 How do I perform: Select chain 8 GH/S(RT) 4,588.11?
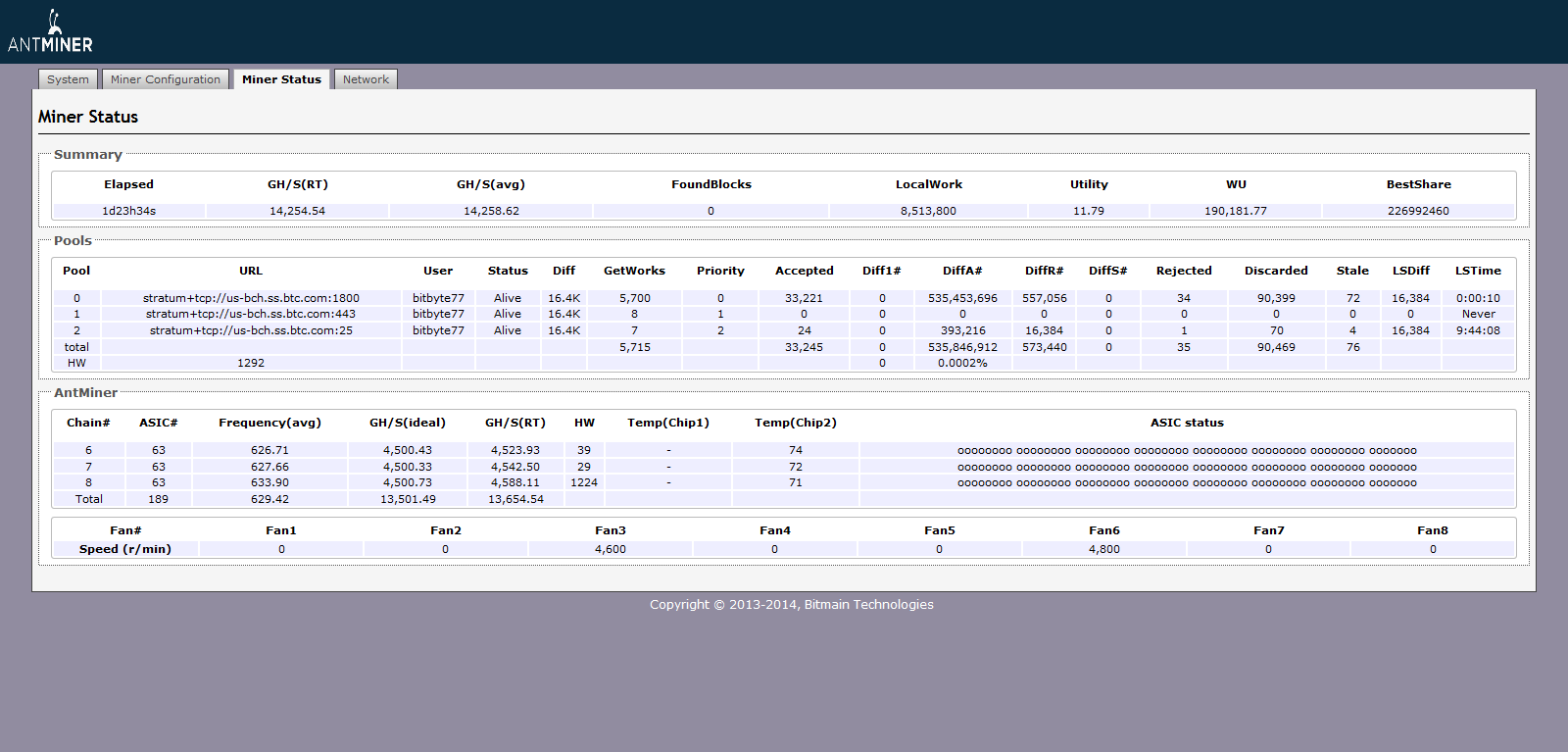coord(514,482)
